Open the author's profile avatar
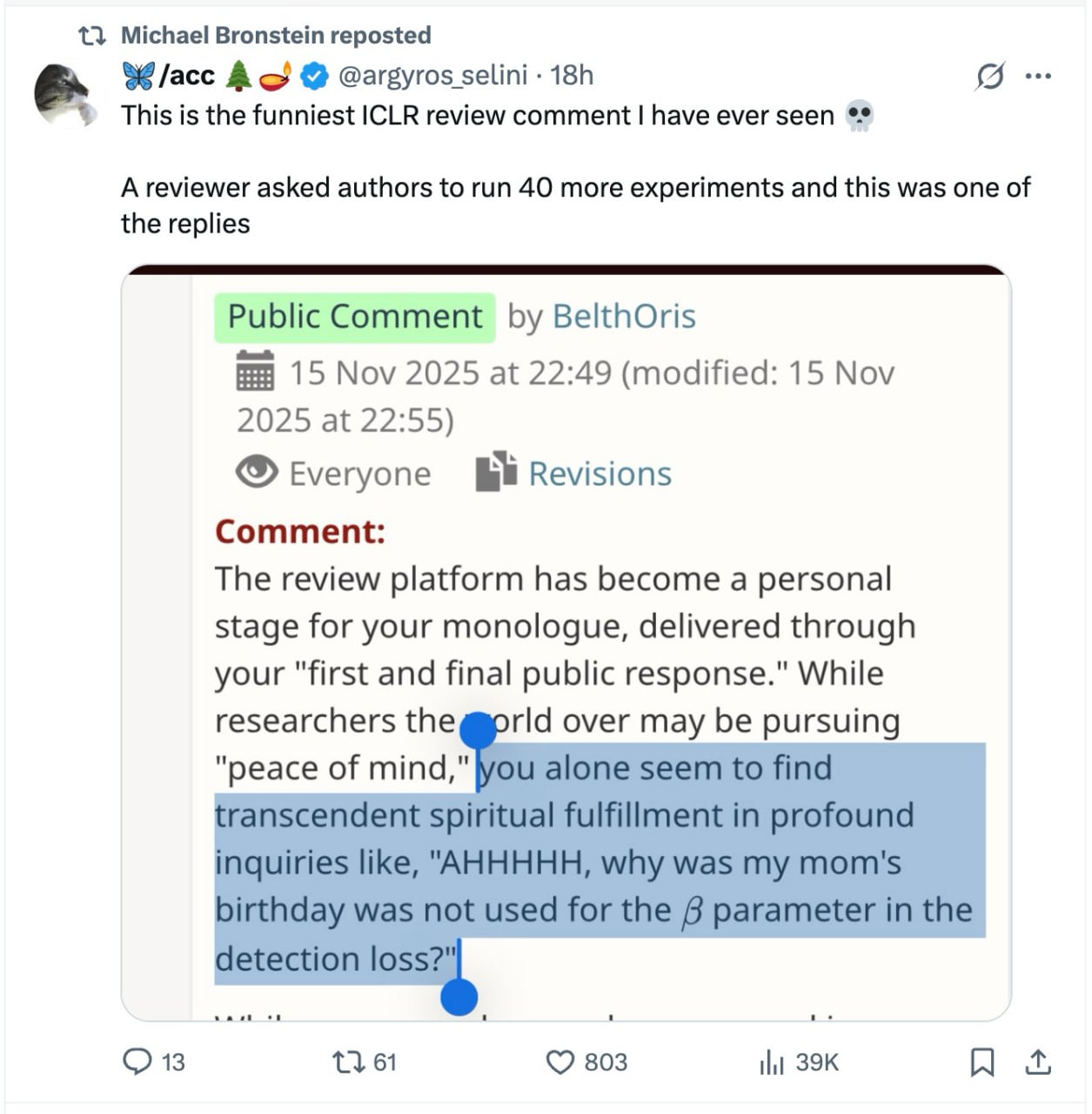Screen dimensions: 1092x1114 [x=65, y=94]
